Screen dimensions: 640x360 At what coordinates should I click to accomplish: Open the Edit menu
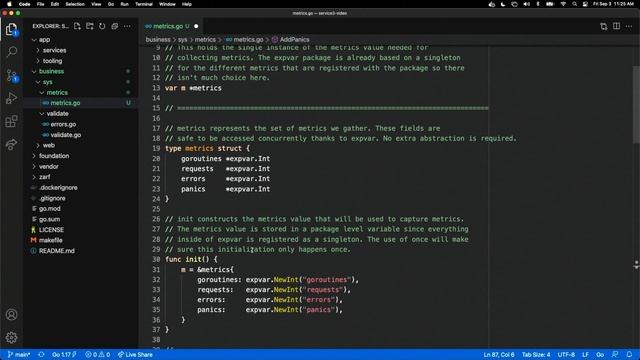tap(55, 4)
